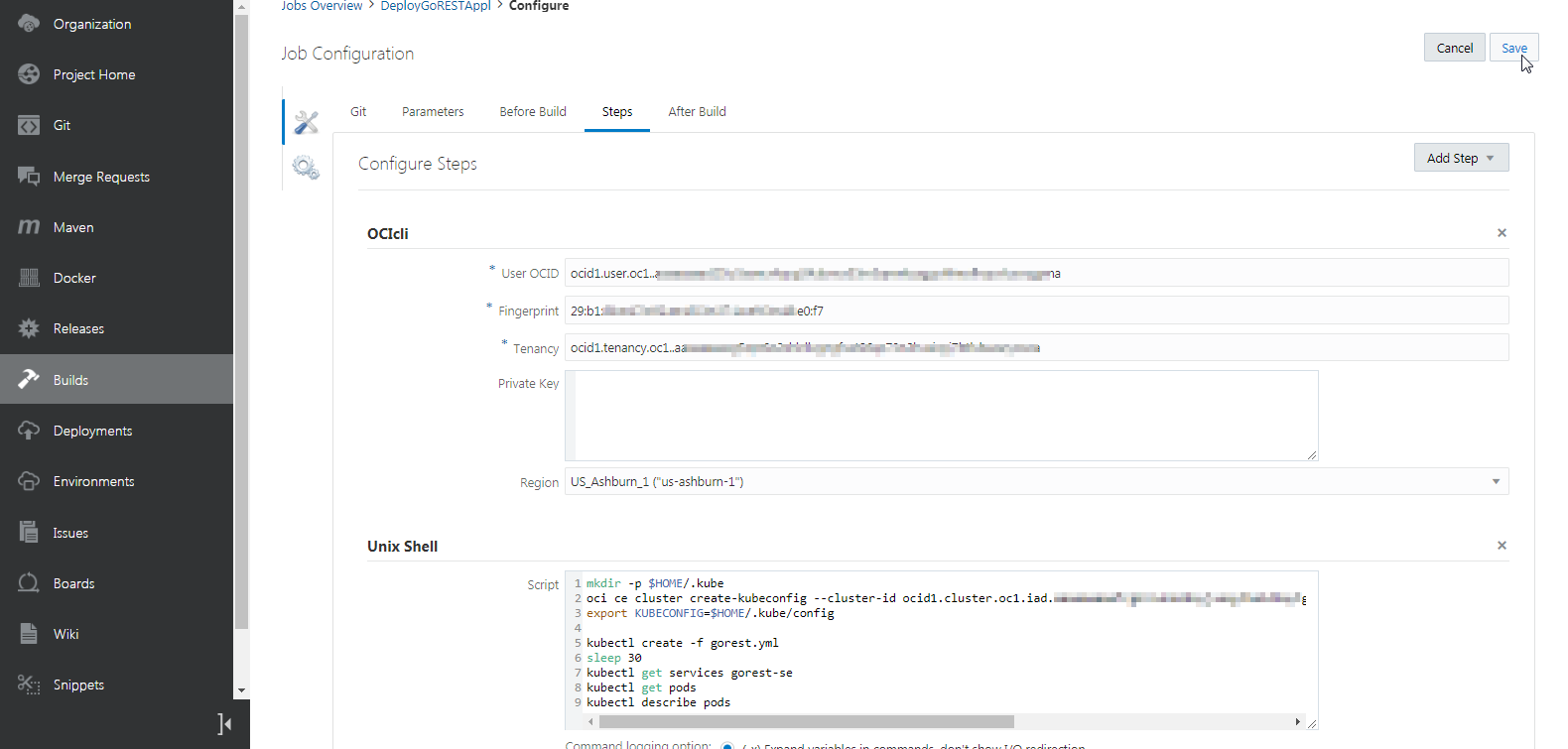Click the 'kubectl get services gorest-se' line
The width and height of the screenshot is (1568, 749).
[689, 673]
